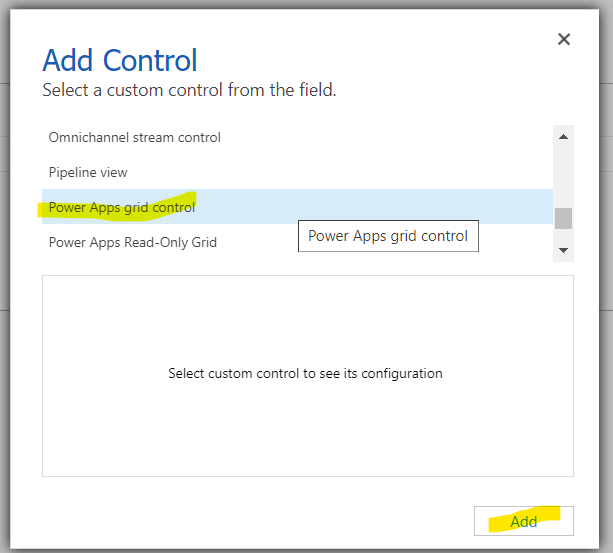The image size is (613, 553).
Task: Click the 'Select custom control to see its configuration' message
Action: pos(305,374)
